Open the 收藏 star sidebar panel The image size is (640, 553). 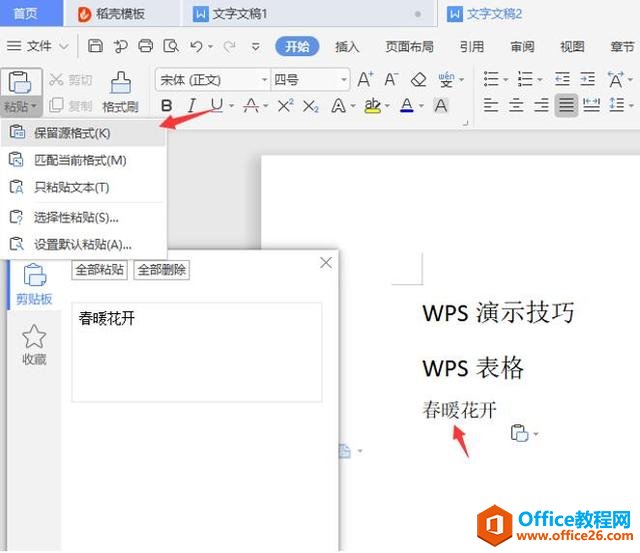[34, 345]
